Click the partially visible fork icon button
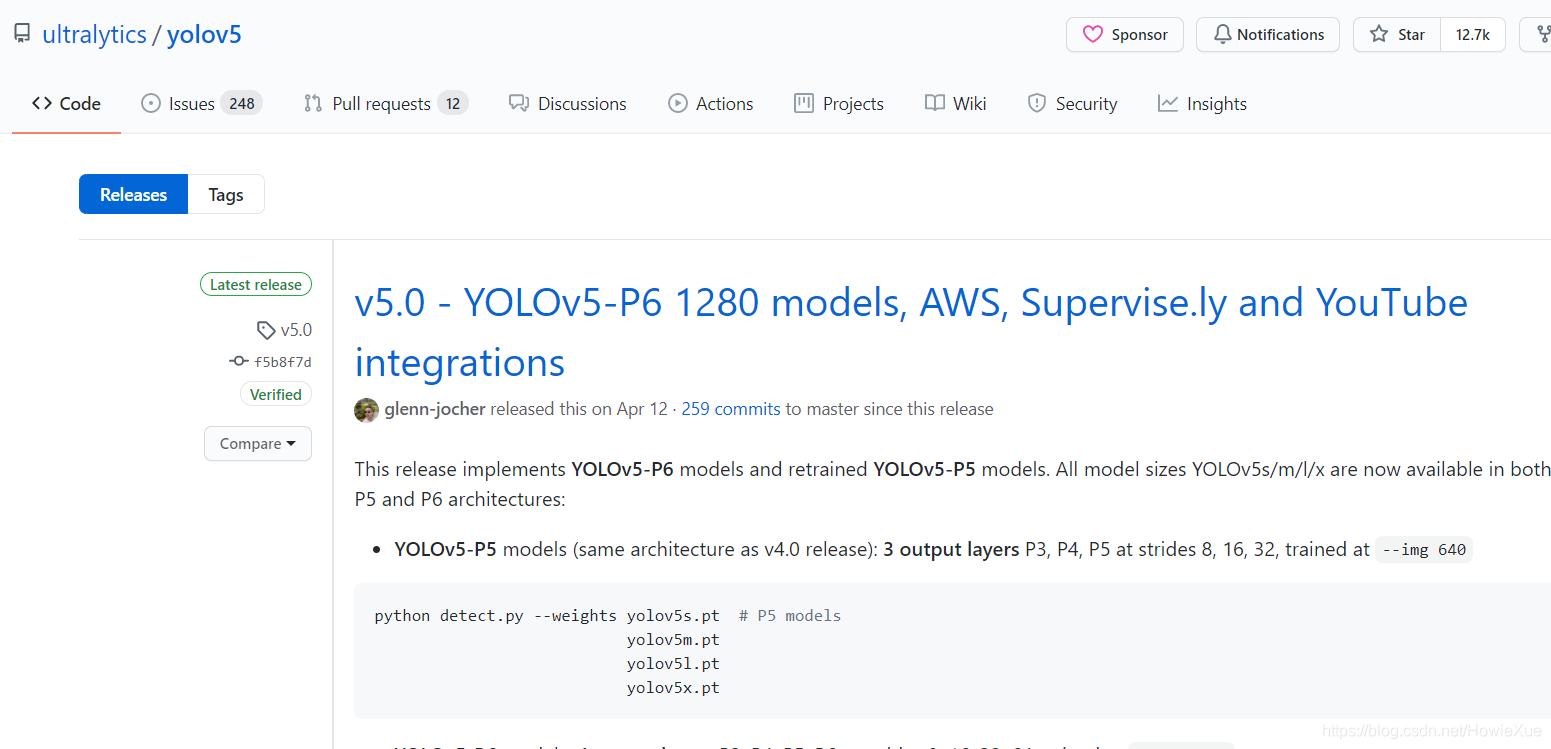This screenshot has height=749, width=1551. click(1537, 34)
